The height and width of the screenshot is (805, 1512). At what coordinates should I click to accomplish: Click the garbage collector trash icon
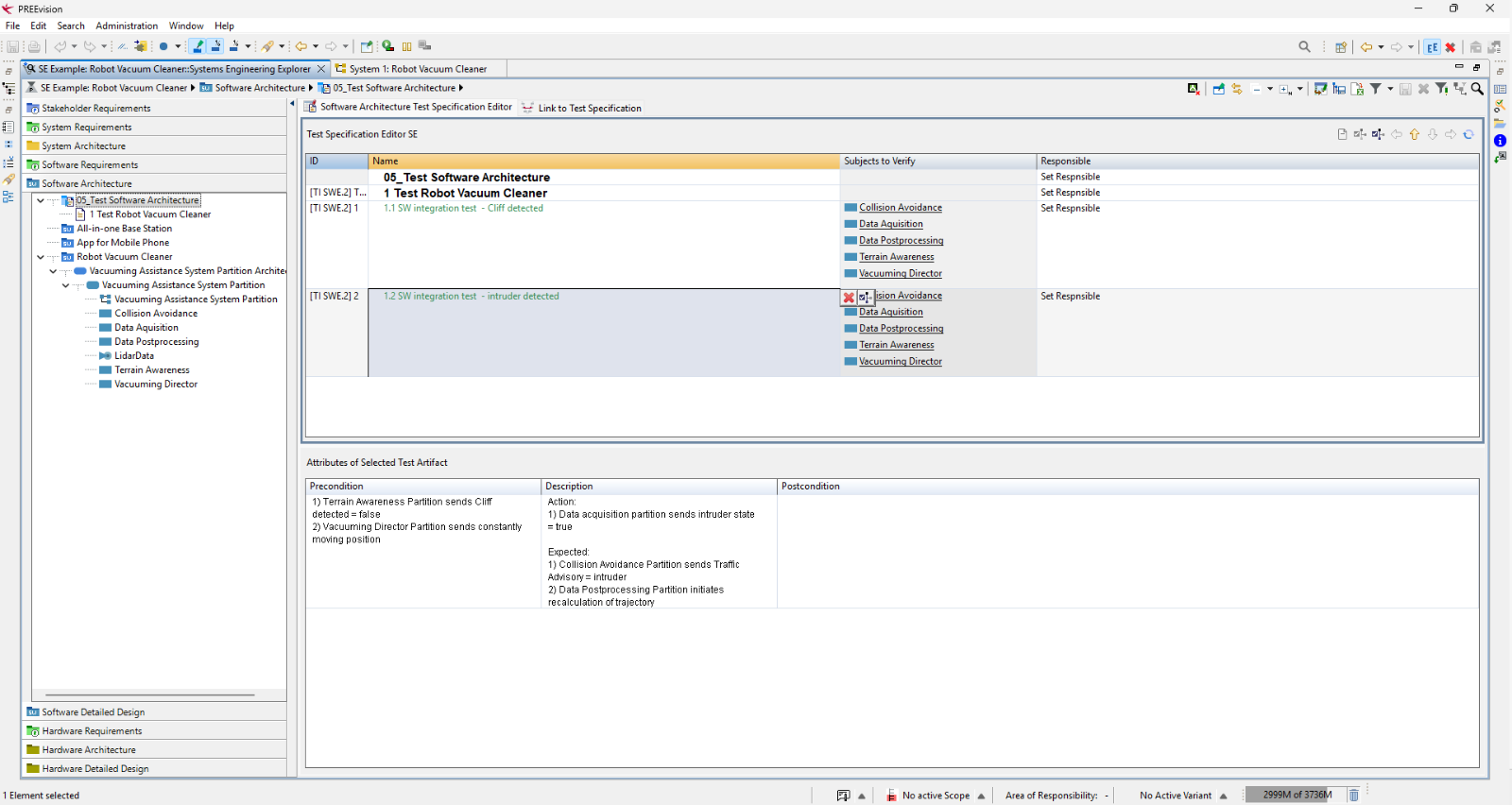click(x=1353, y=795)
